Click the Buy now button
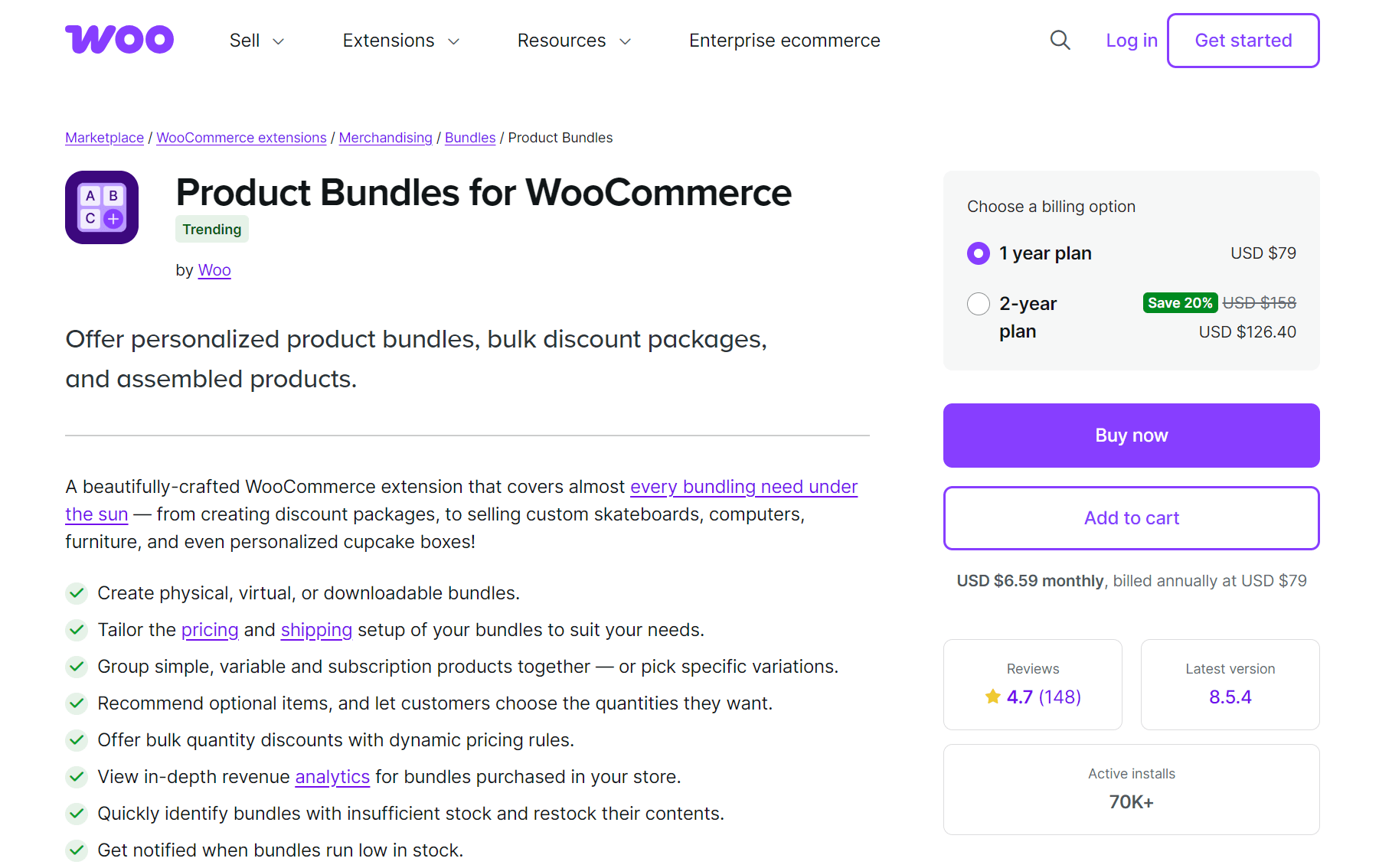The height and width of the screenshot is (868, 1379). tap(1131, 435)
